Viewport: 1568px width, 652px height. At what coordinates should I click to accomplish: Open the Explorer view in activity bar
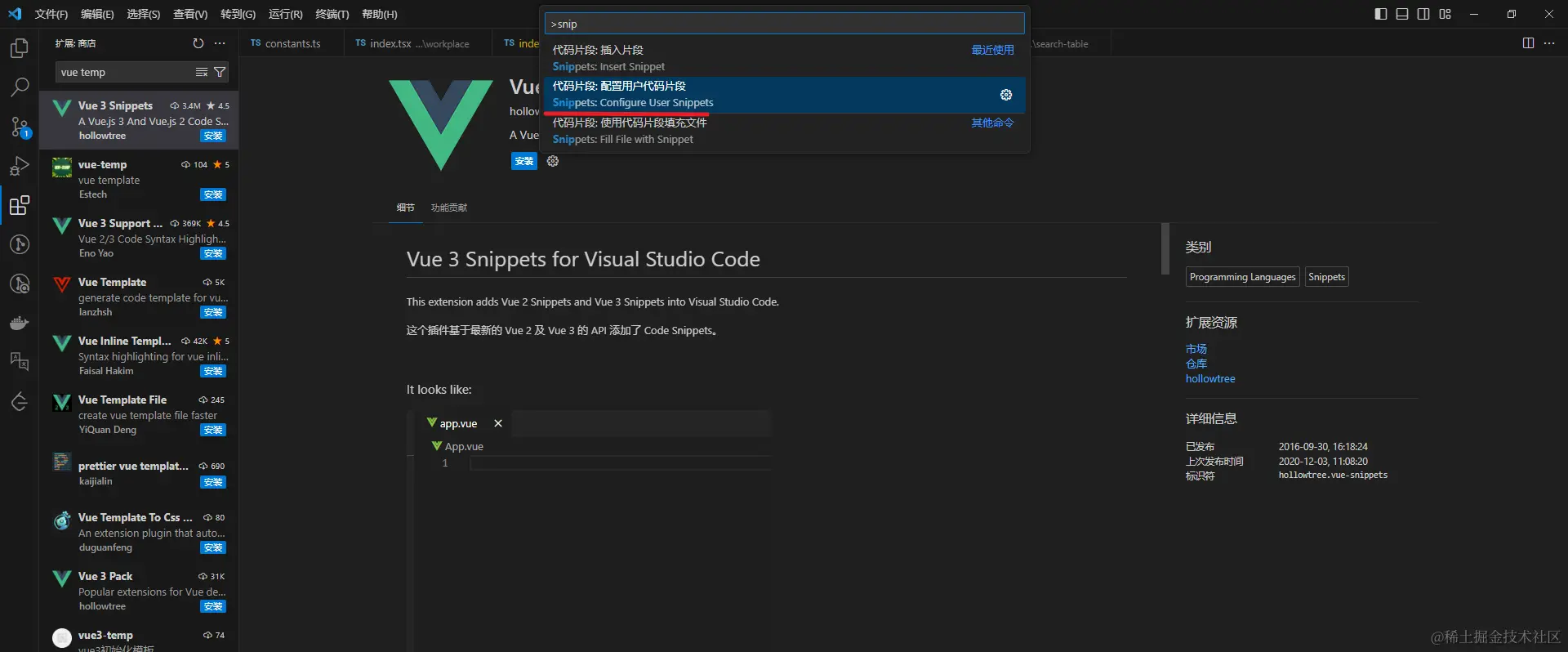pos(20,48)
